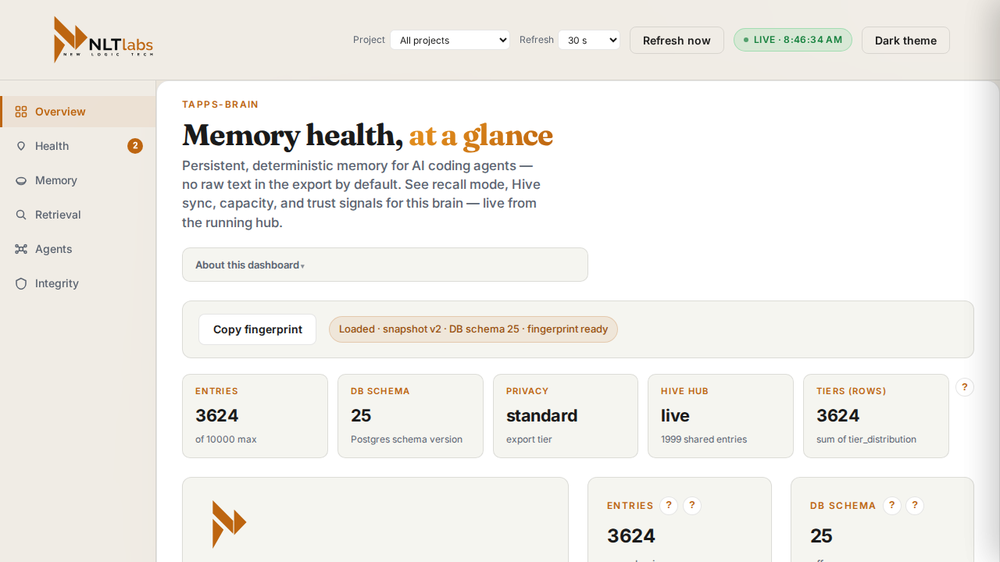
Task: Click the Health pin icon in sidebar
Action: [x=21, y=146]
